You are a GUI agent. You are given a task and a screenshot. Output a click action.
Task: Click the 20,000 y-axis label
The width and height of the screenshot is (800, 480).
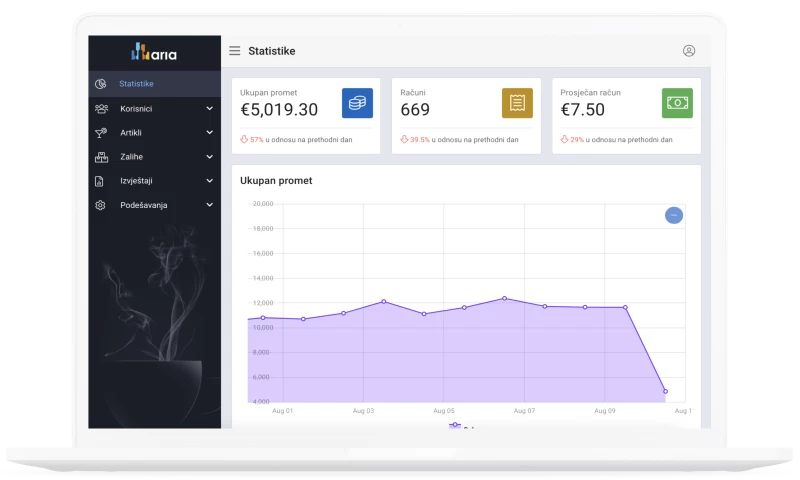tap(263, 204)
